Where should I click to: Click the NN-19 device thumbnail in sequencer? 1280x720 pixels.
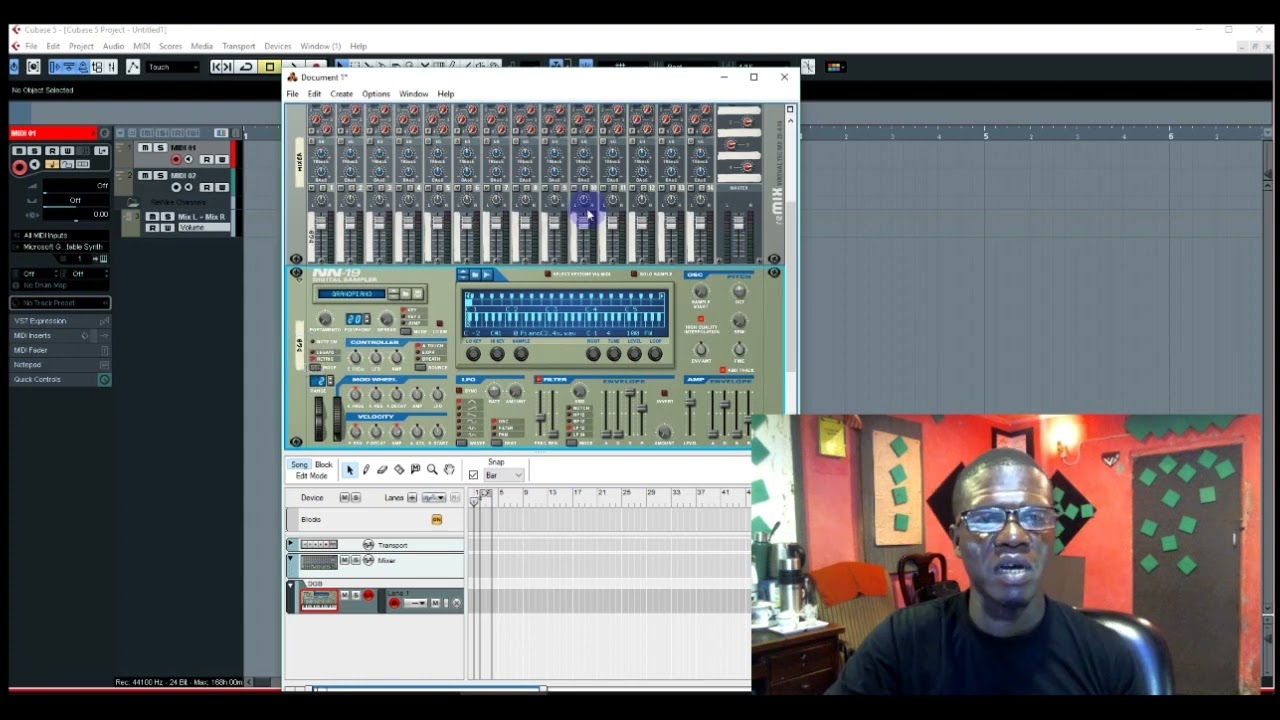click(x=319, y=600)
